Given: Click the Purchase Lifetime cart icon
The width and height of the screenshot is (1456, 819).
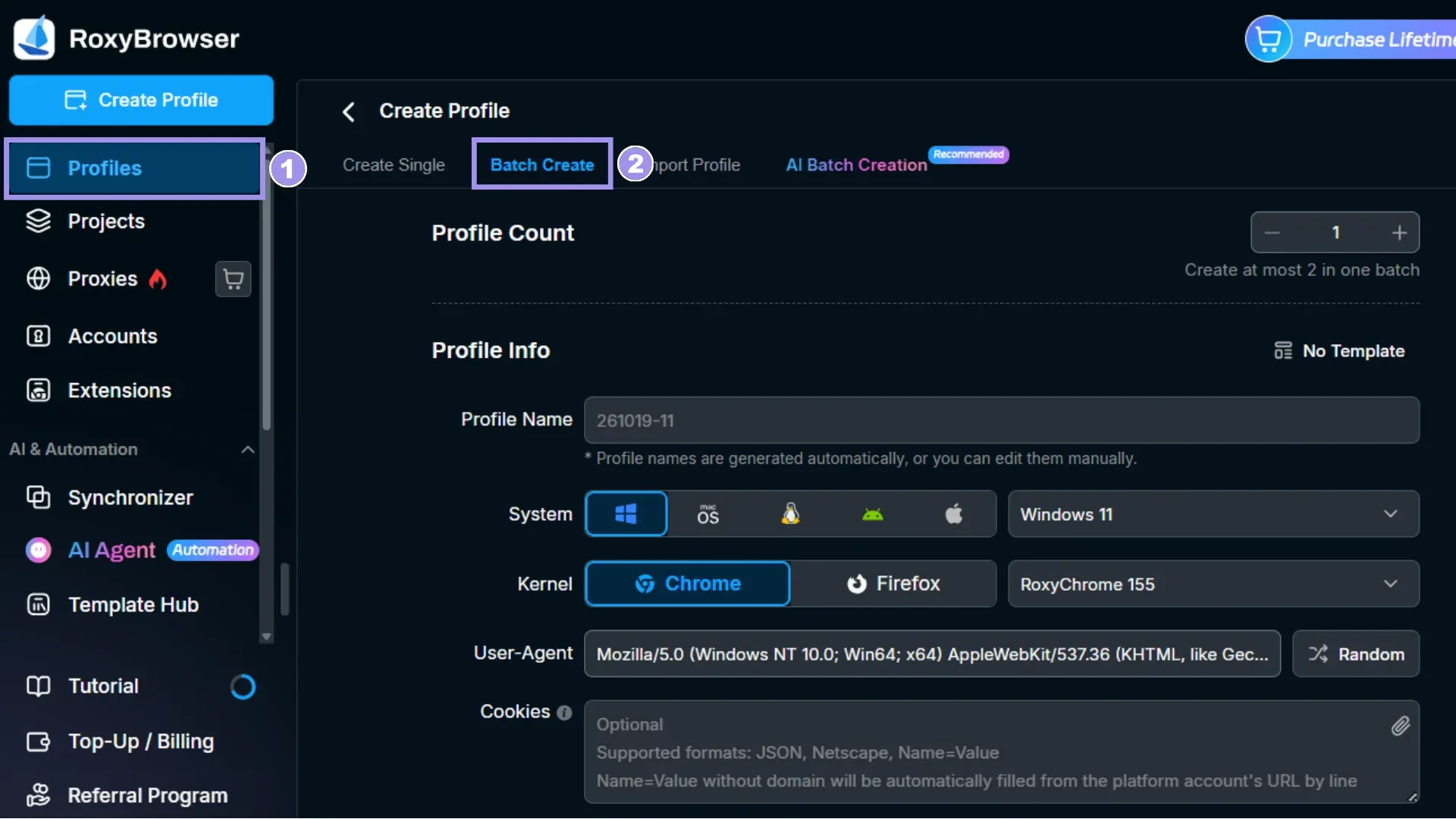Looking at the screenshot, I should pyautogui.click(x=1268, y=39).
